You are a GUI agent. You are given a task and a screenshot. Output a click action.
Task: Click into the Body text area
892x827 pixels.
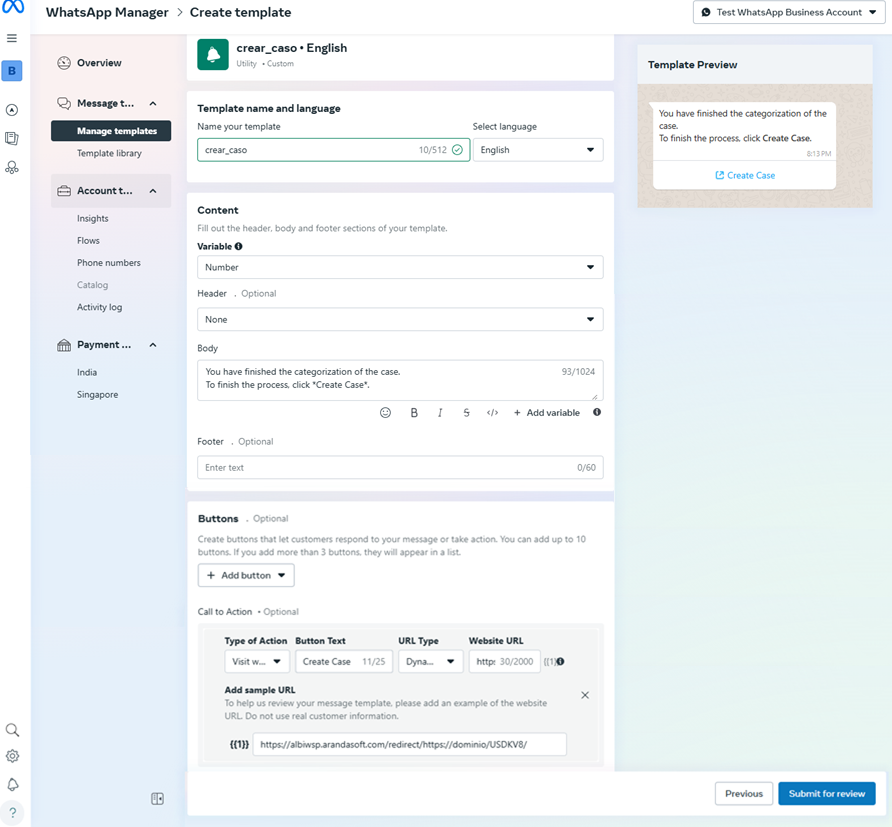coord(400,380)
